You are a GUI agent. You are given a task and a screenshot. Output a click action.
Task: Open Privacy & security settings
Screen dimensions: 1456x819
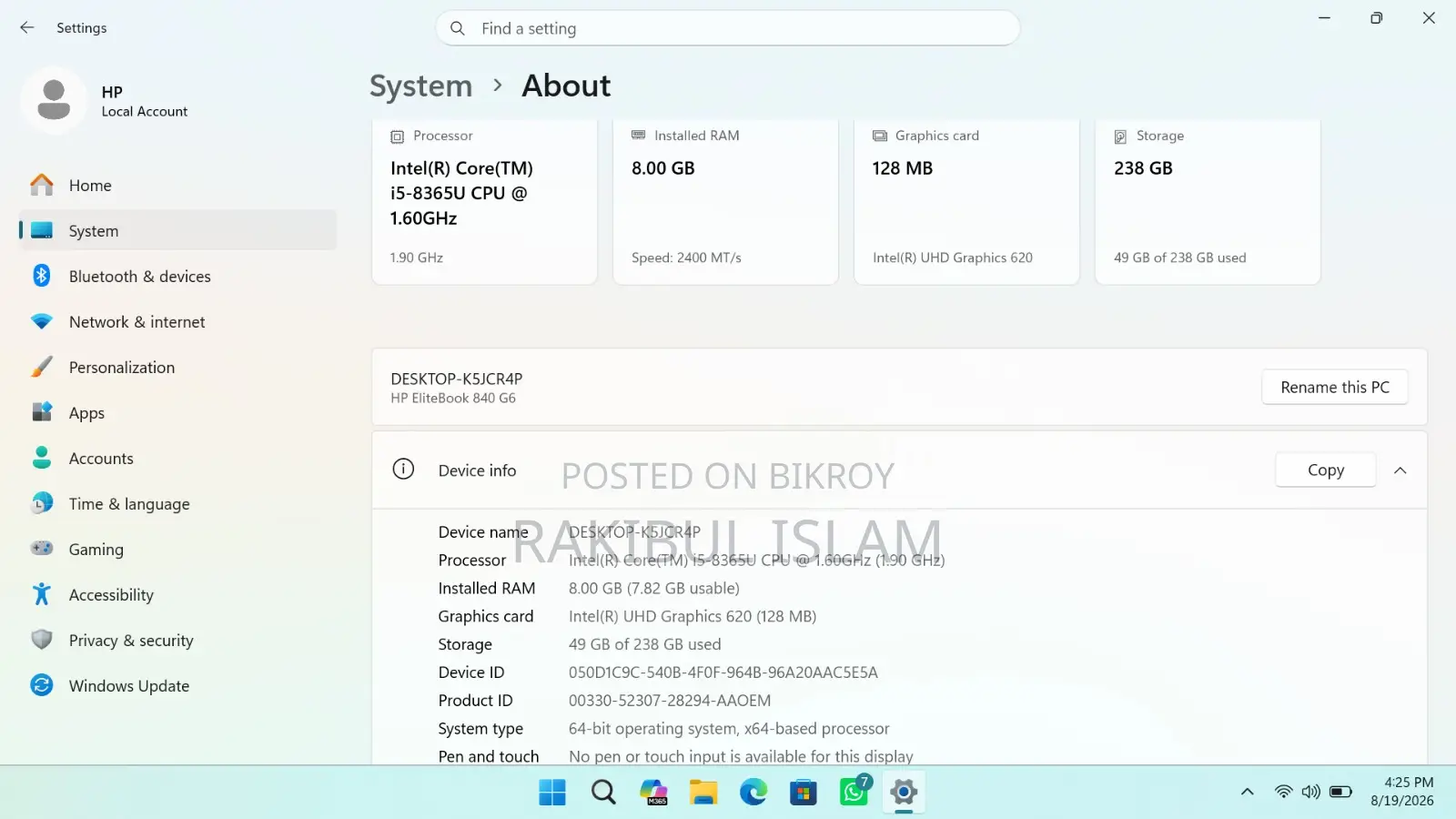click(x=177, y=641)
